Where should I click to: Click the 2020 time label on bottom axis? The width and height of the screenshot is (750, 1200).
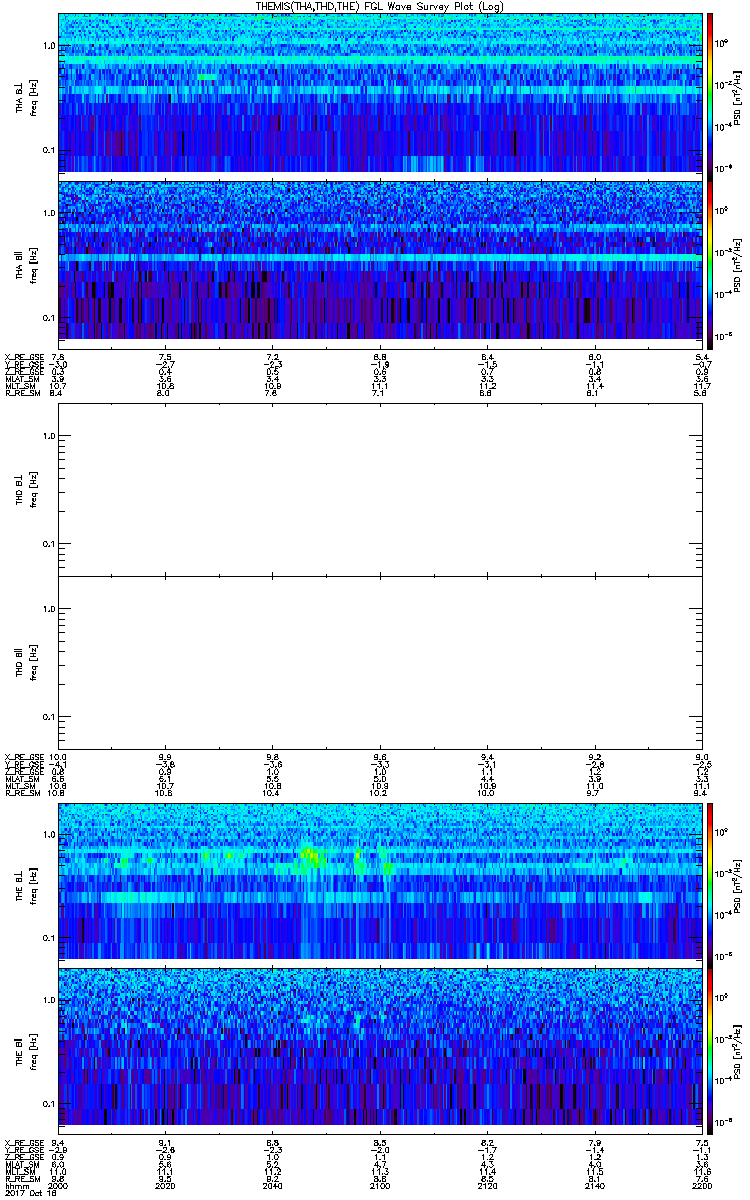(x=165, y=1184)
